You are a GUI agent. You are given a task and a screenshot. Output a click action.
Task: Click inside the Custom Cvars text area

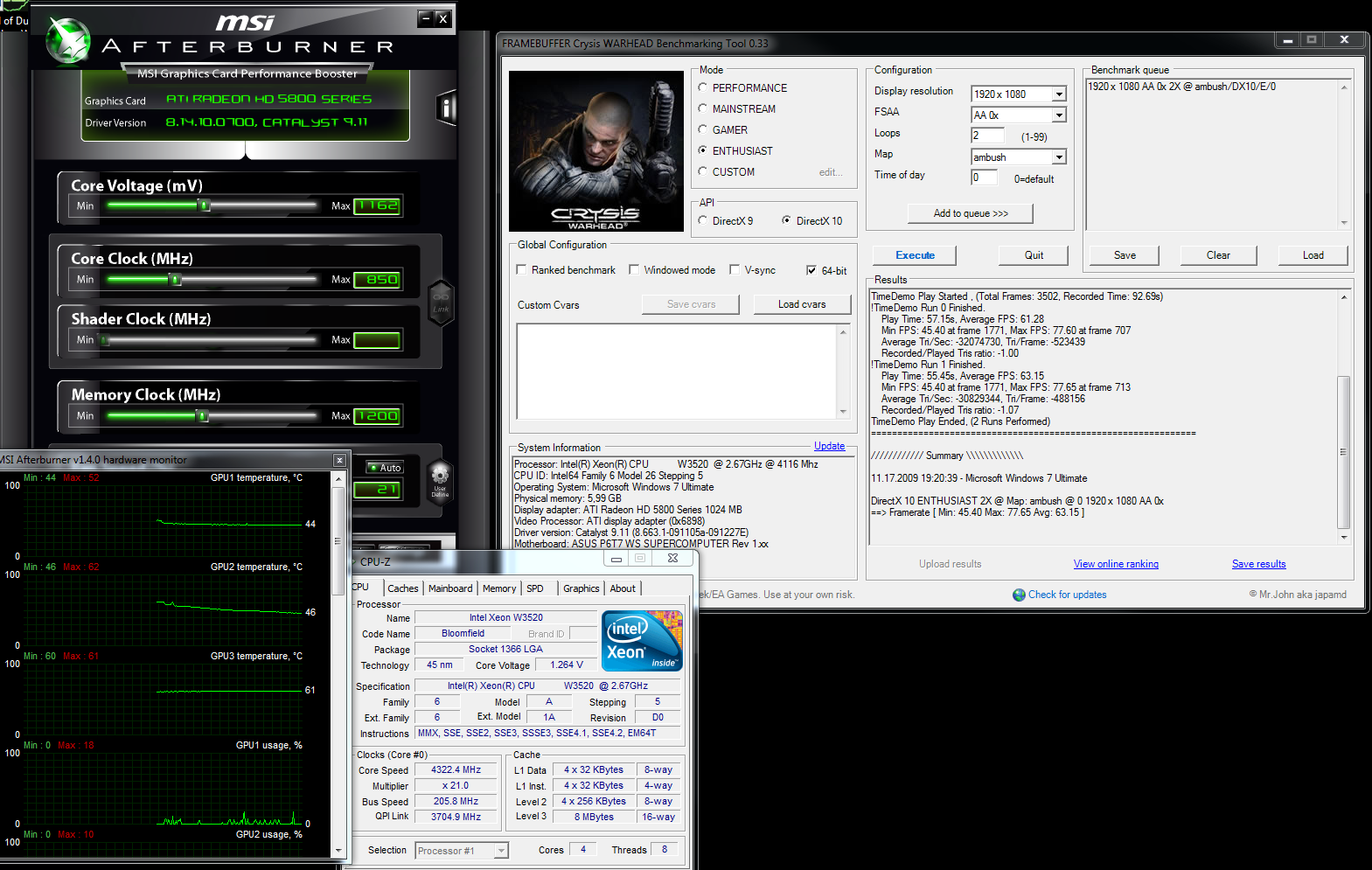pos(677,371)
